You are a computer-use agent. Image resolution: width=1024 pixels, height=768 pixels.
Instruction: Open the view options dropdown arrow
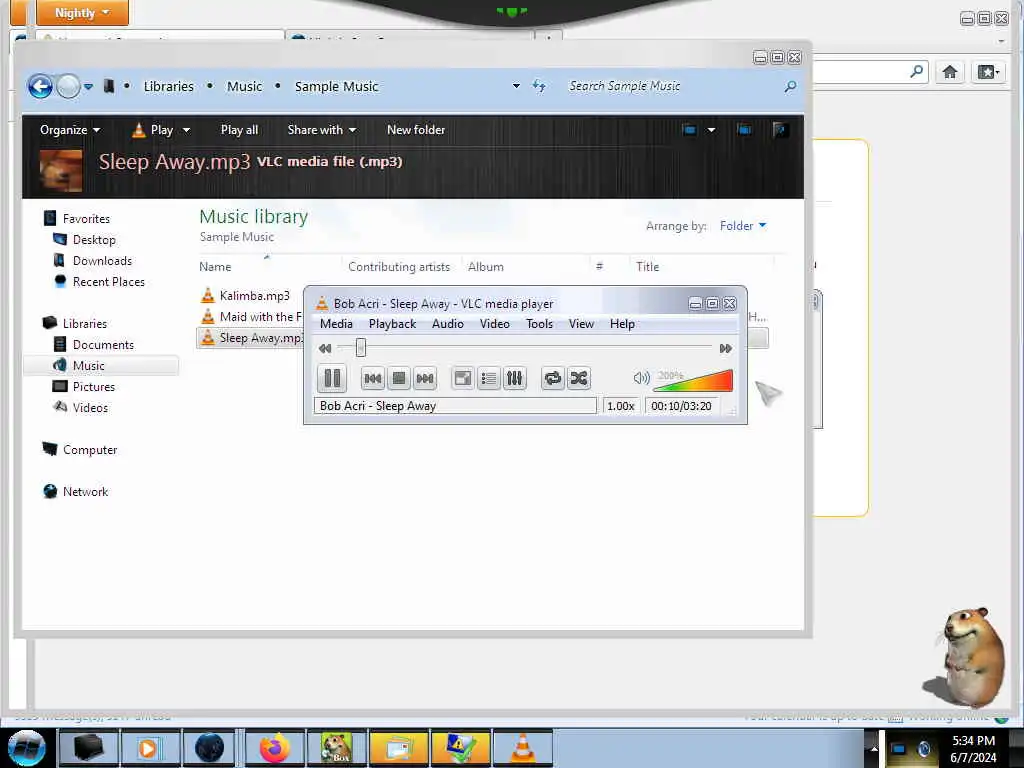point(711,130)
